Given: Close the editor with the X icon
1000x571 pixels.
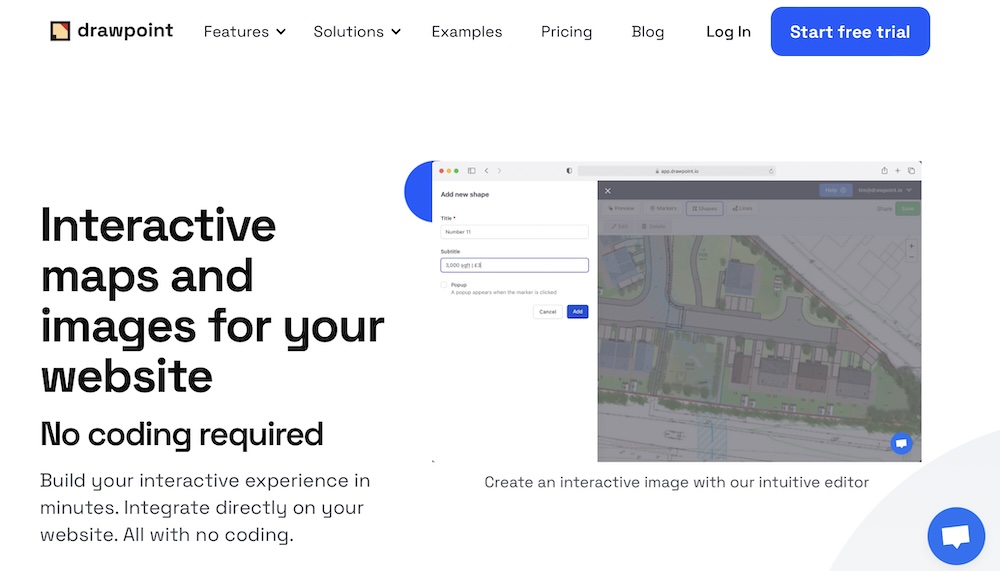Looking at the screenshot, I should (608, 190).
